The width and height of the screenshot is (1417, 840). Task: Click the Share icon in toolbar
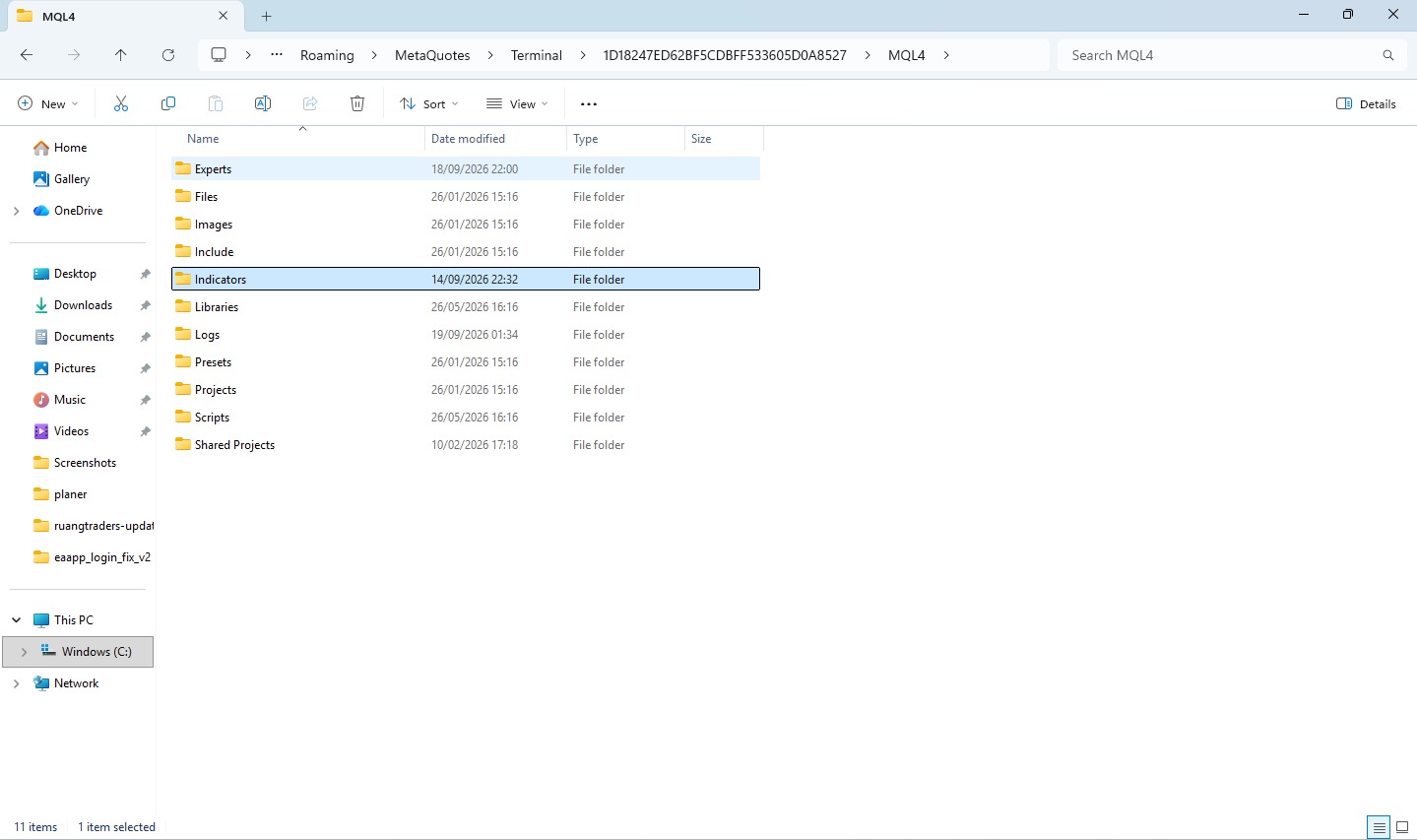coord(310,103)
